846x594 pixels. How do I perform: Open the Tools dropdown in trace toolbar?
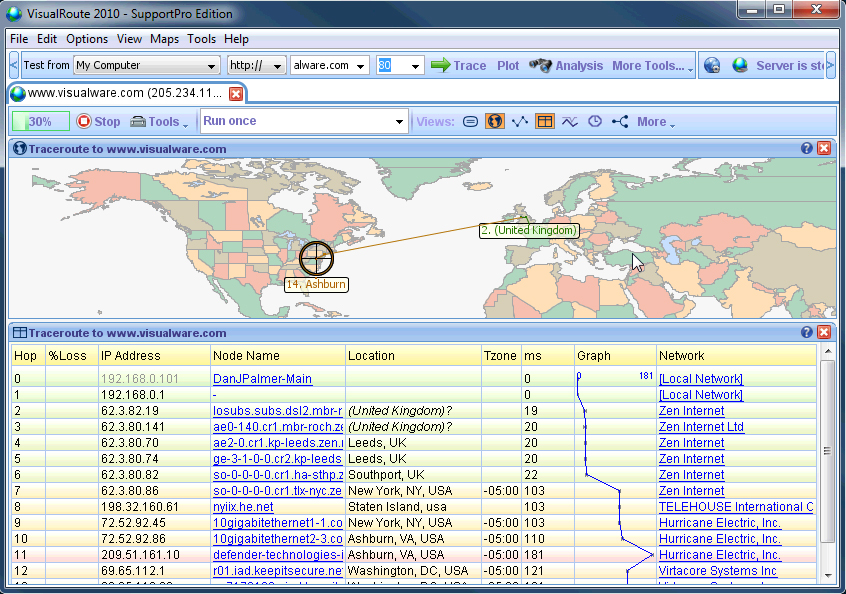click(159, 121)
